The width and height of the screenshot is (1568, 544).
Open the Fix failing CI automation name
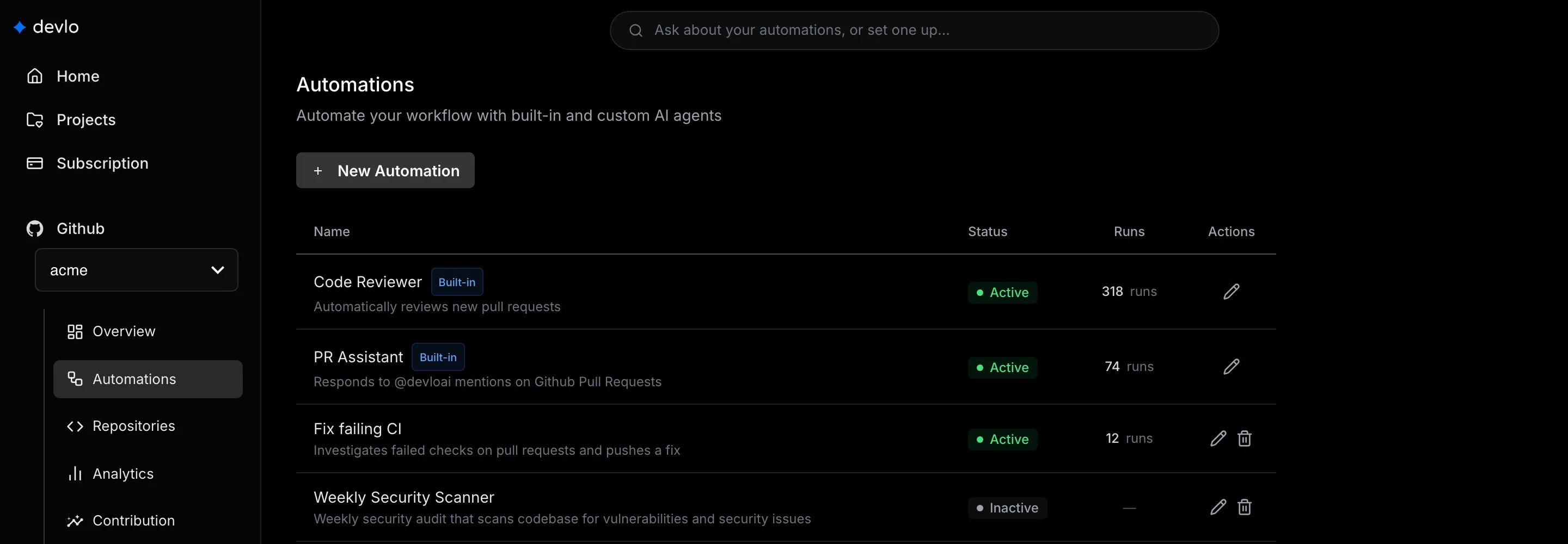point(357,429)
